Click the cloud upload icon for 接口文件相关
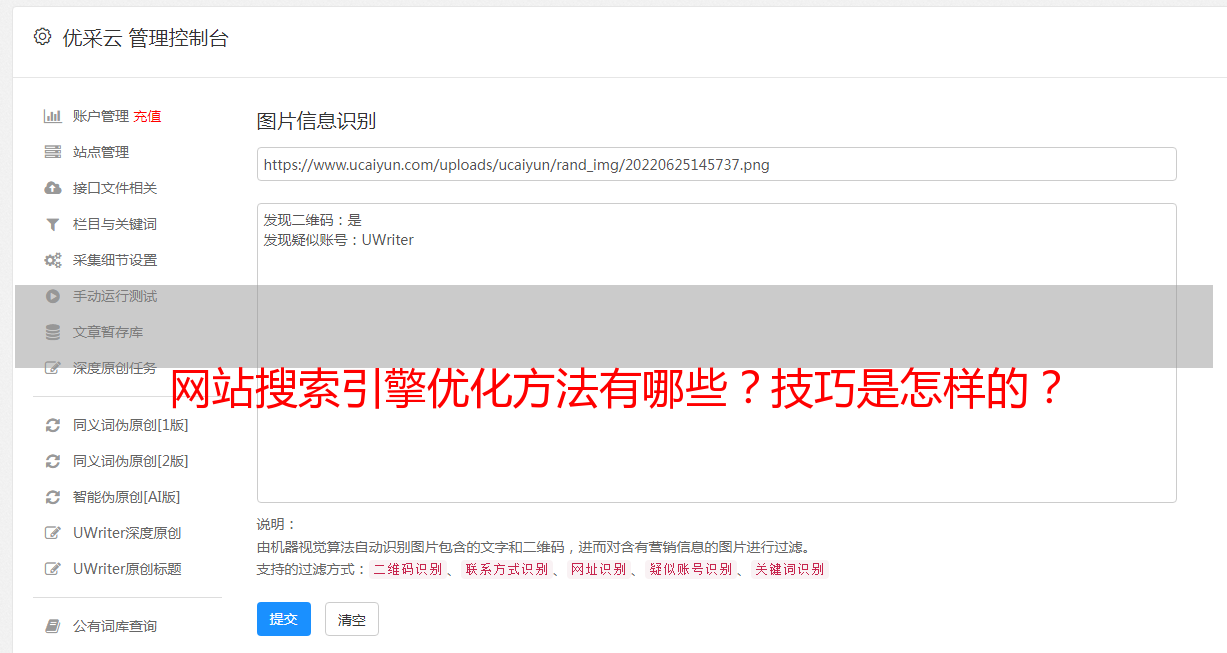Screen dimensions: 1227x653 coord(53,188)
